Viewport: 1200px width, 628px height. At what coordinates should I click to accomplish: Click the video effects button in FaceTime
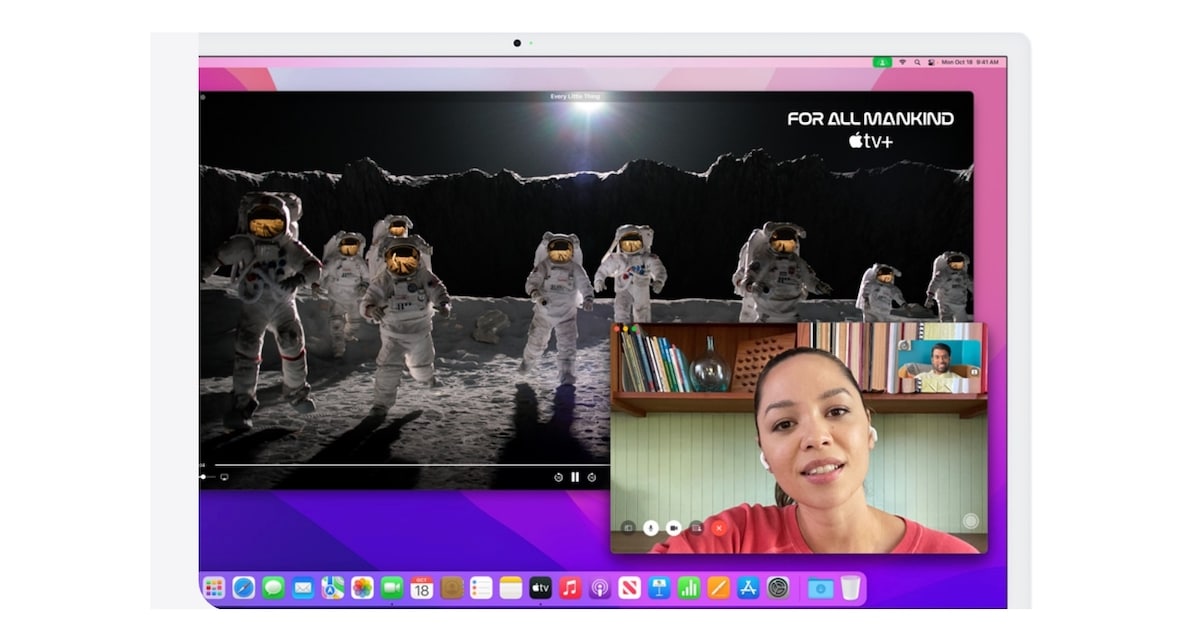(970, 521)
